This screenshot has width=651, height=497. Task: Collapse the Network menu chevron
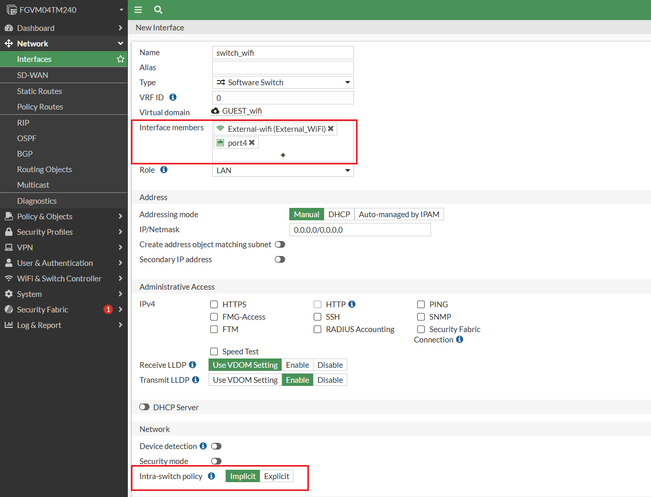click(120, 43)
